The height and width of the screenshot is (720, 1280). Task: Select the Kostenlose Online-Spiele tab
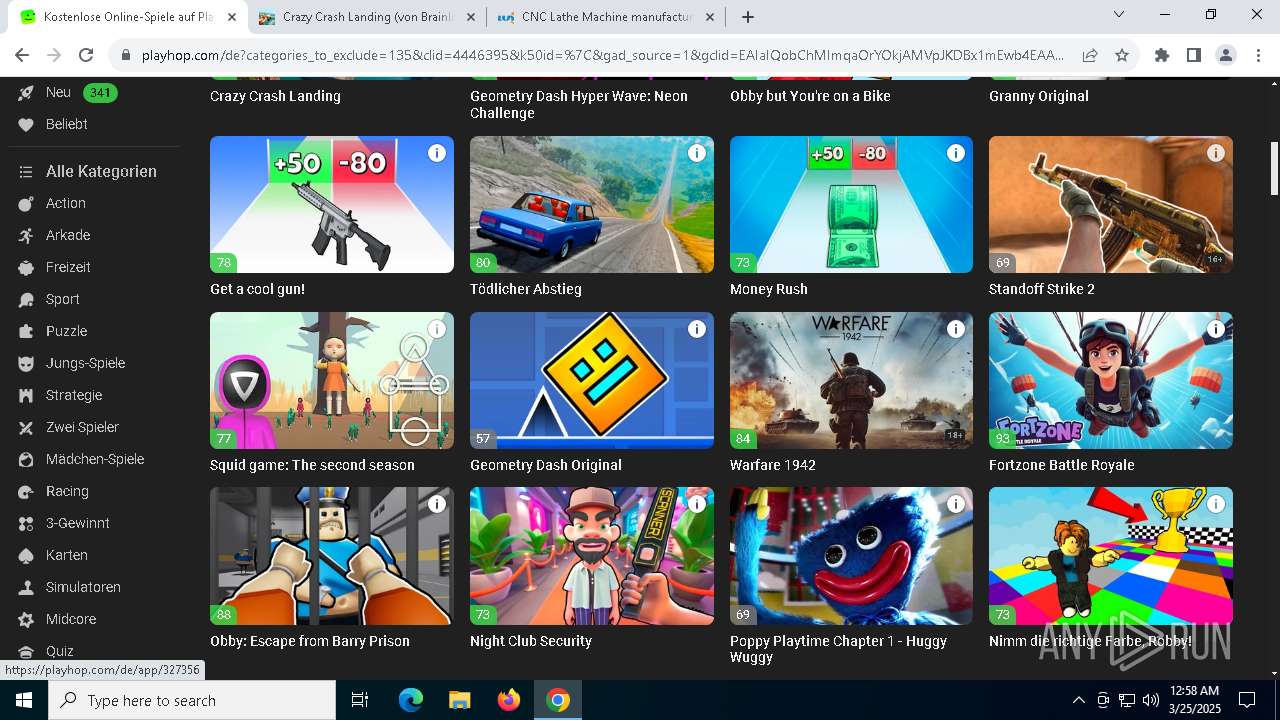click(x=128, y=17)
